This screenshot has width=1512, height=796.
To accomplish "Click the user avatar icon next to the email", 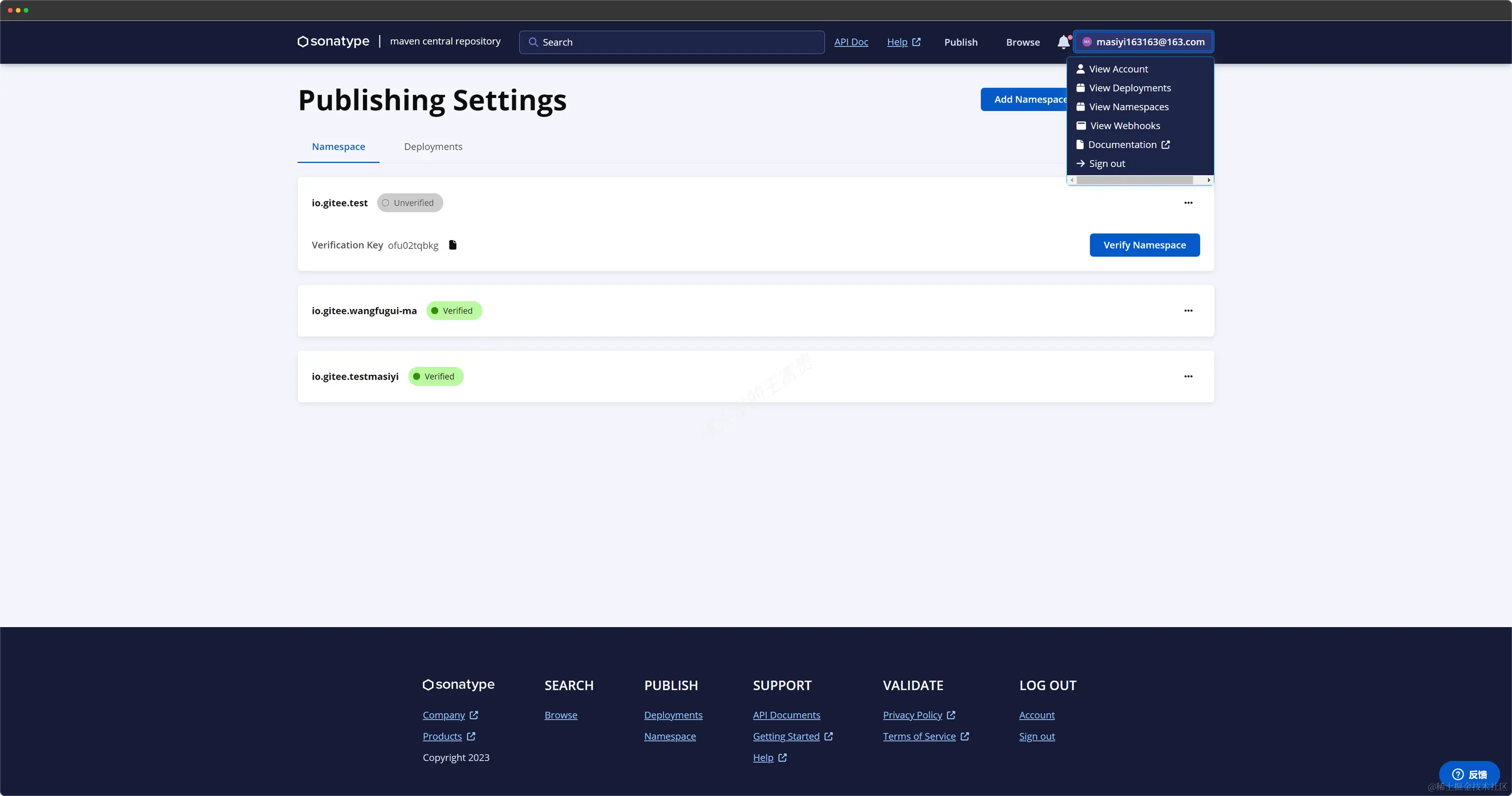I will (x=1086, y=41).
